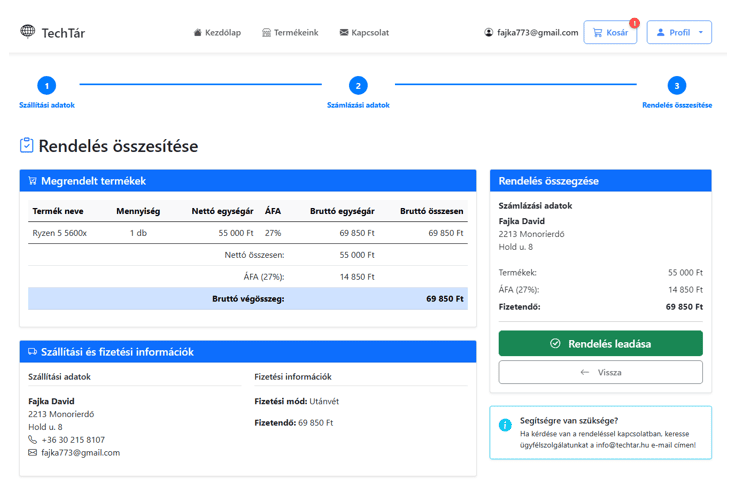This screenshot has width=756, height=492.
Task: Select the Ryzen 5 5600x product row
Action: point(247,233)
